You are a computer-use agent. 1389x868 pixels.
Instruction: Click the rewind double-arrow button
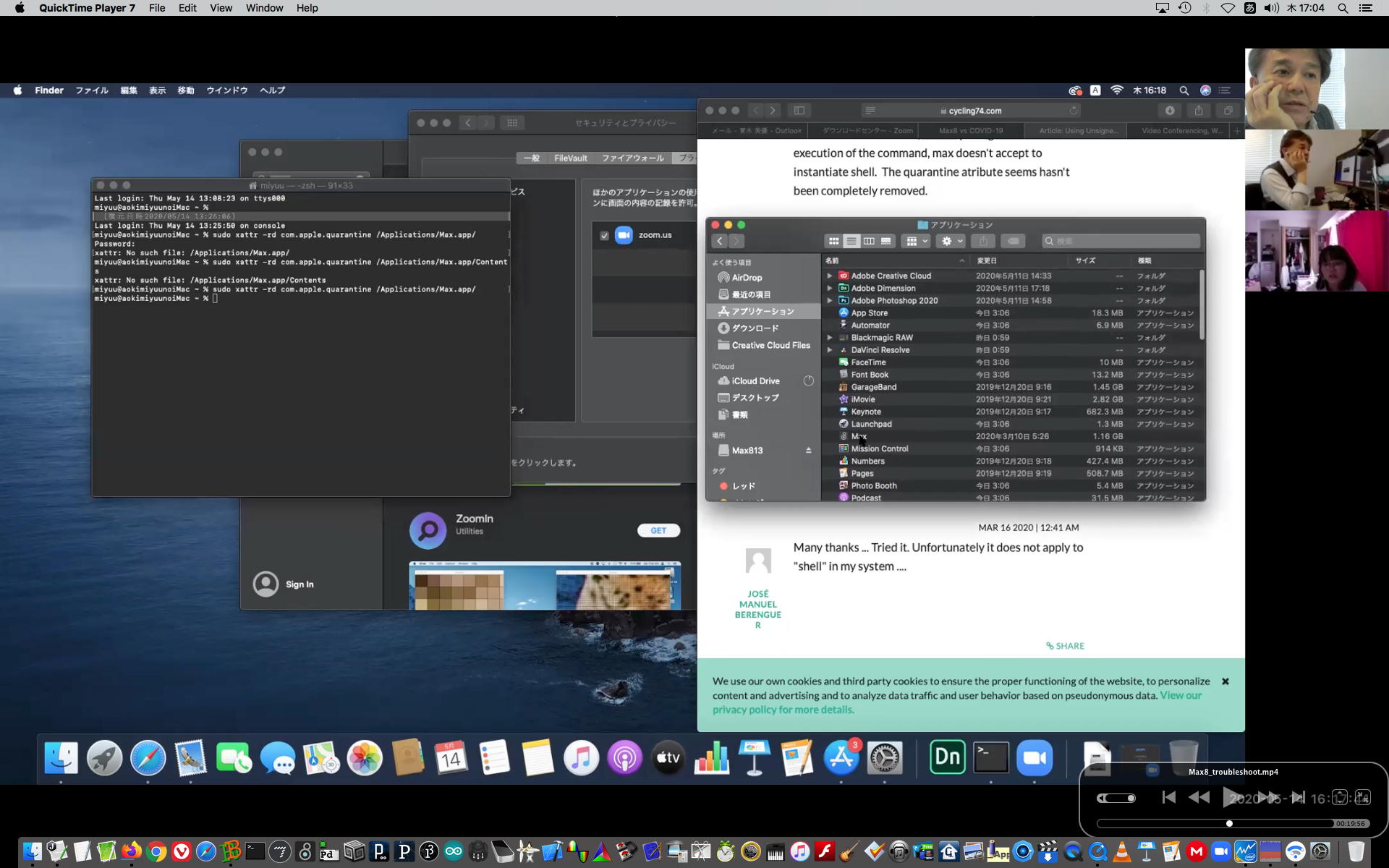pos(1199,797)
